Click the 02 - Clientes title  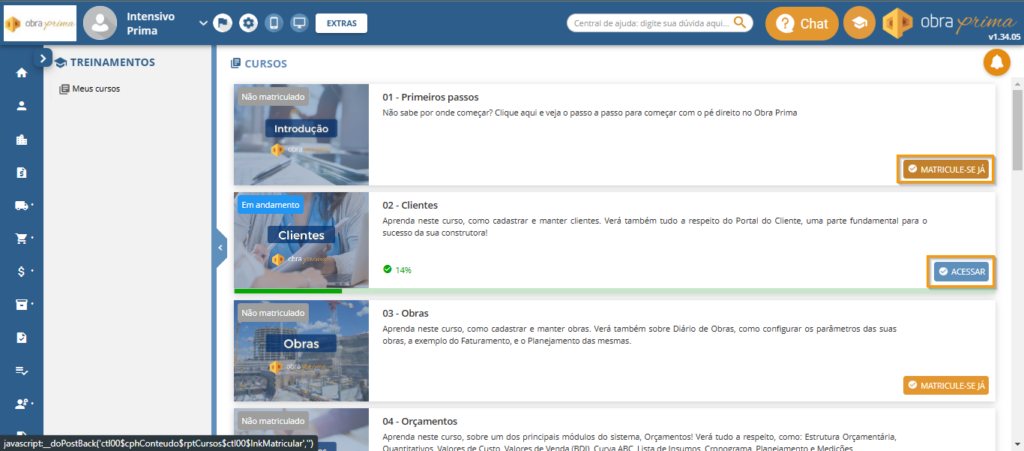(x=410, y=205)
